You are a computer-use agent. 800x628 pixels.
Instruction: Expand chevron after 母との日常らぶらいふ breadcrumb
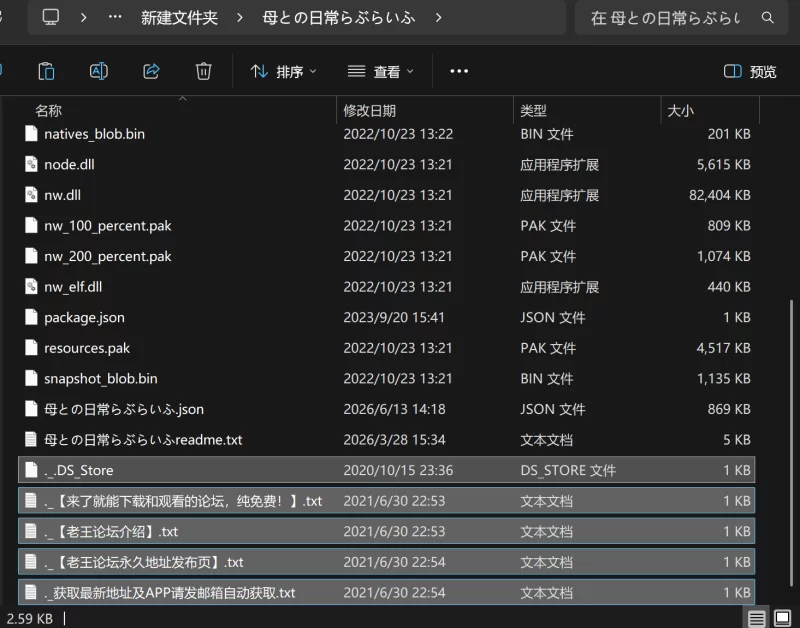[438, 18]
